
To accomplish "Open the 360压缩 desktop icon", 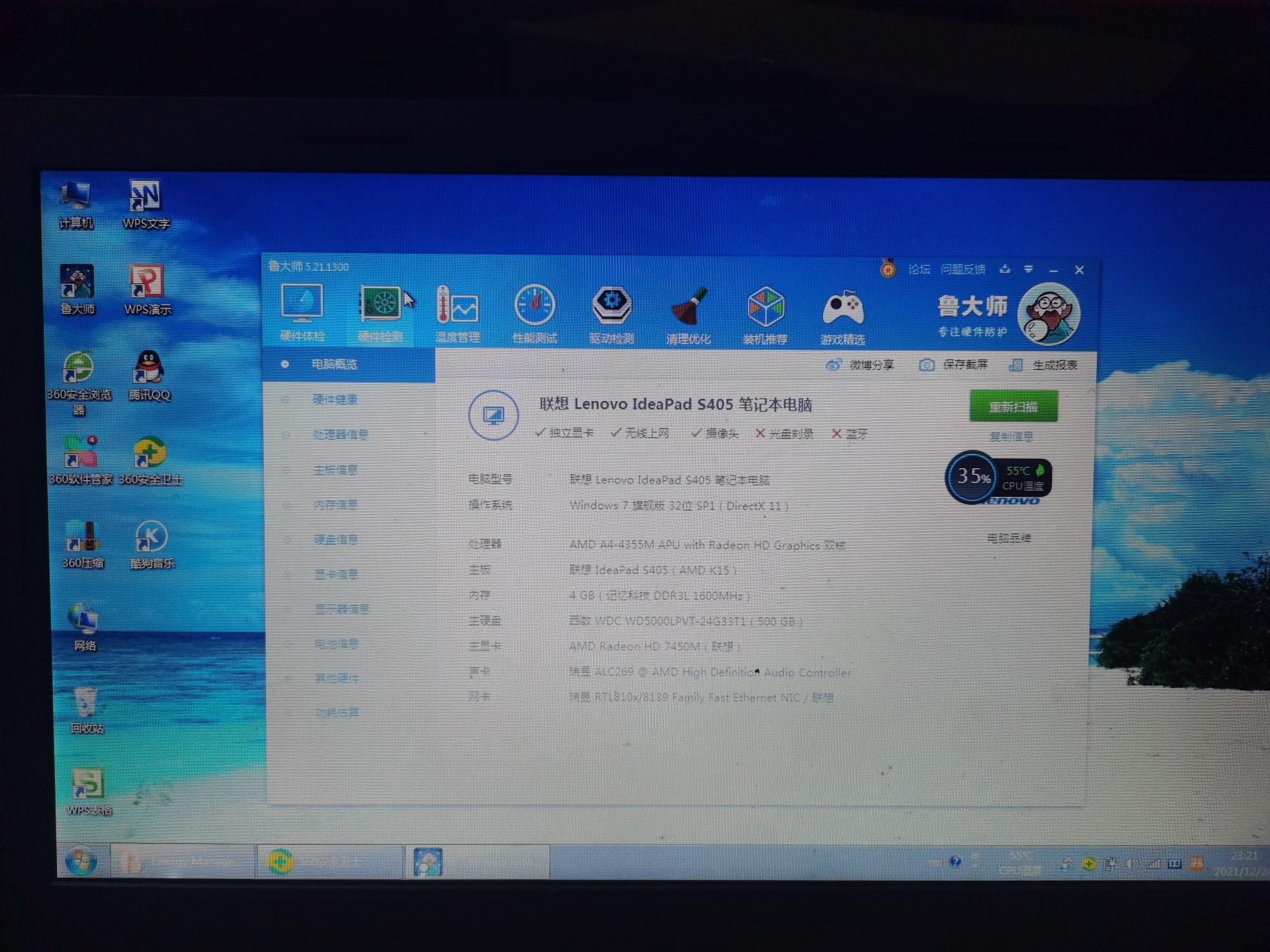I will pos(83,545).
